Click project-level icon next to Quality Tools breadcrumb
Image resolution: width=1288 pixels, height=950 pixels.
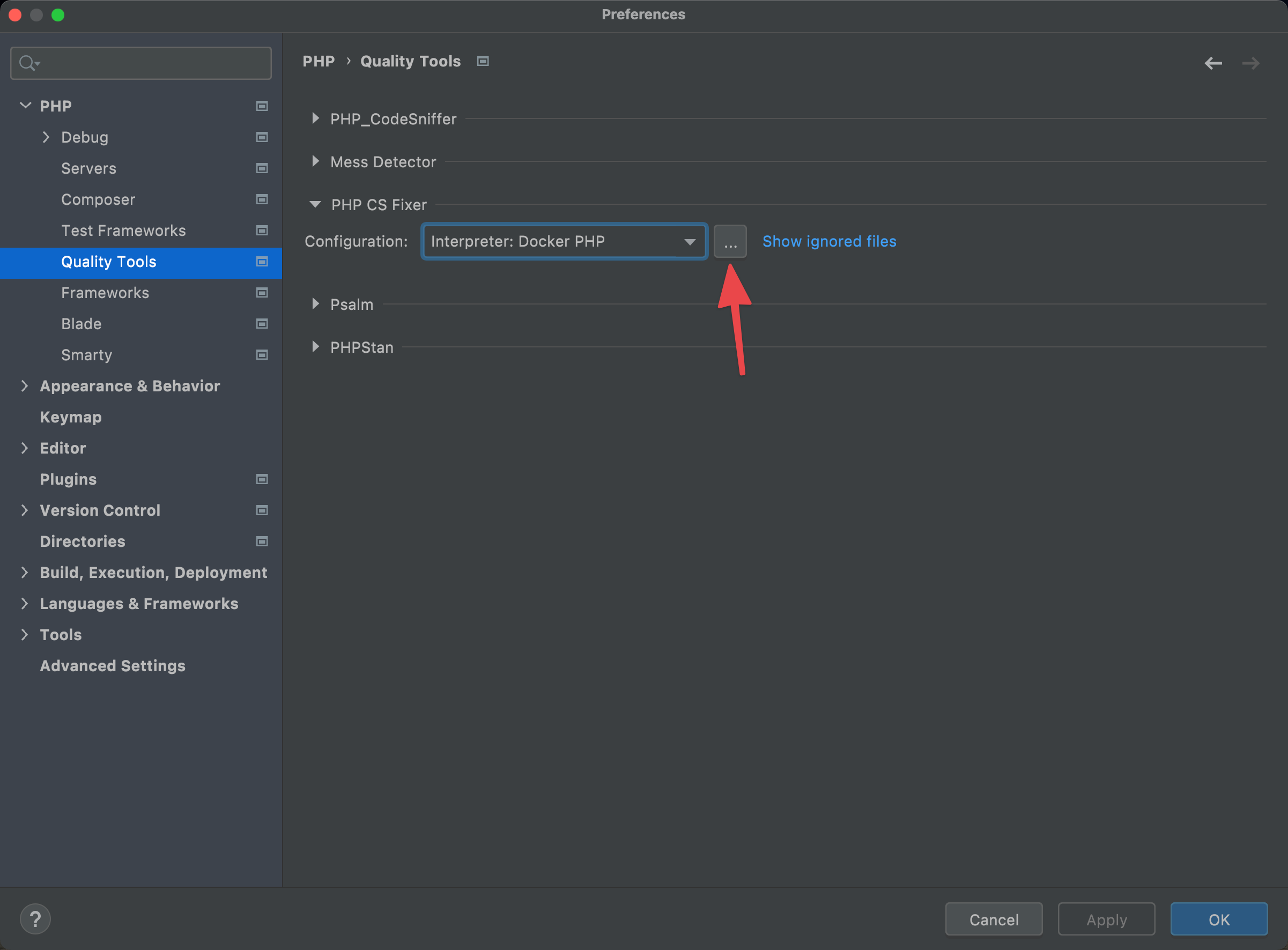tap(483, 61)
